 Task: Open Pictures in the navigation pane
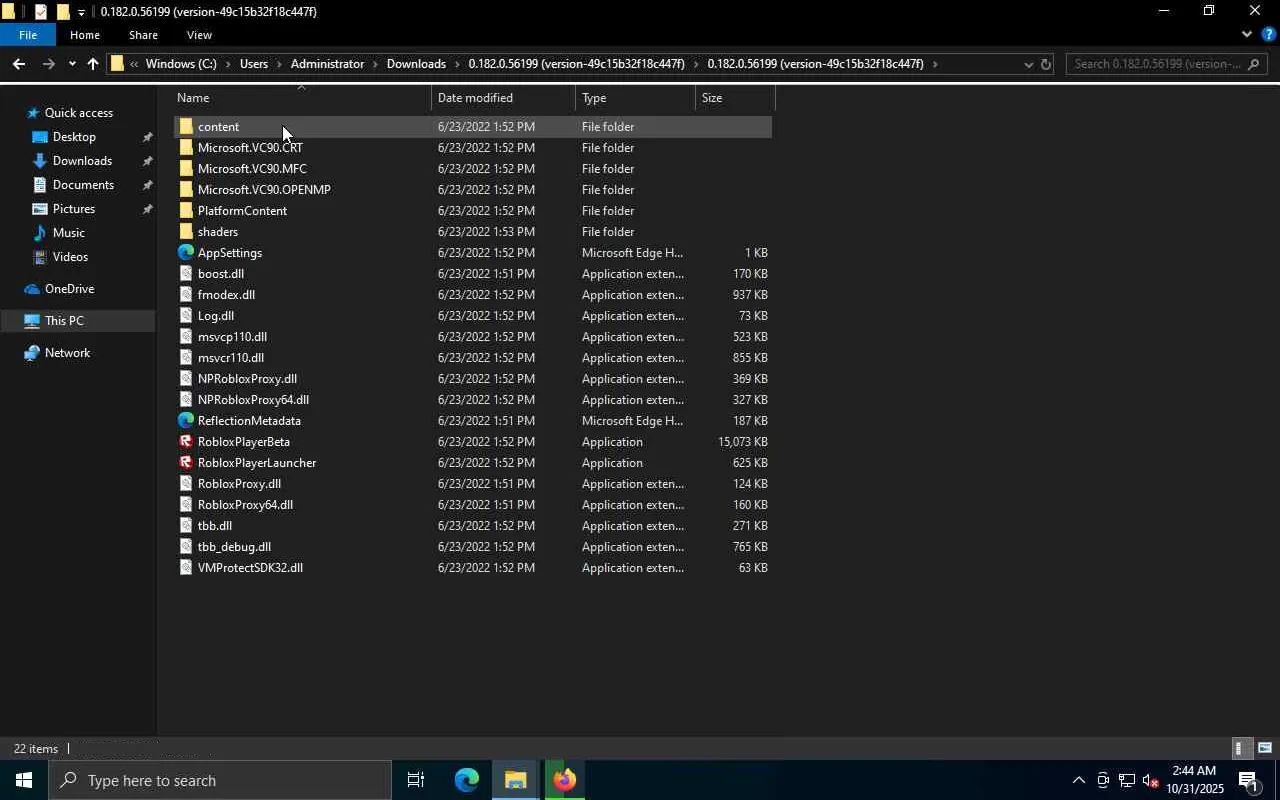(74, 209)
